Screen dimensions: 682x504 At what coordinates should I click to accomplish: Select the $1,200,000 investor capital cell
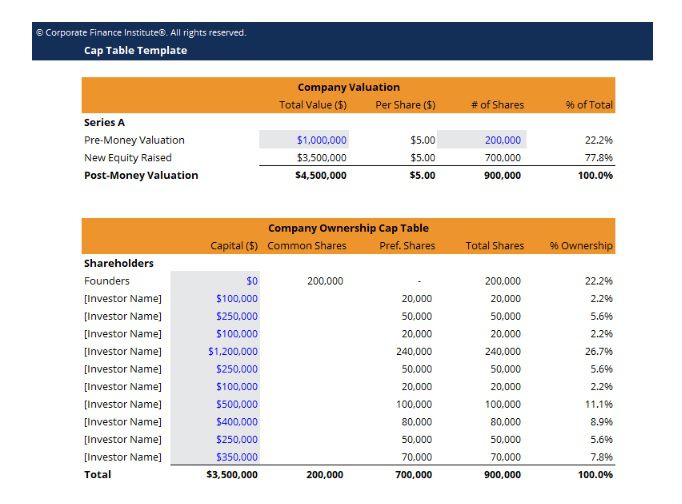233,351
